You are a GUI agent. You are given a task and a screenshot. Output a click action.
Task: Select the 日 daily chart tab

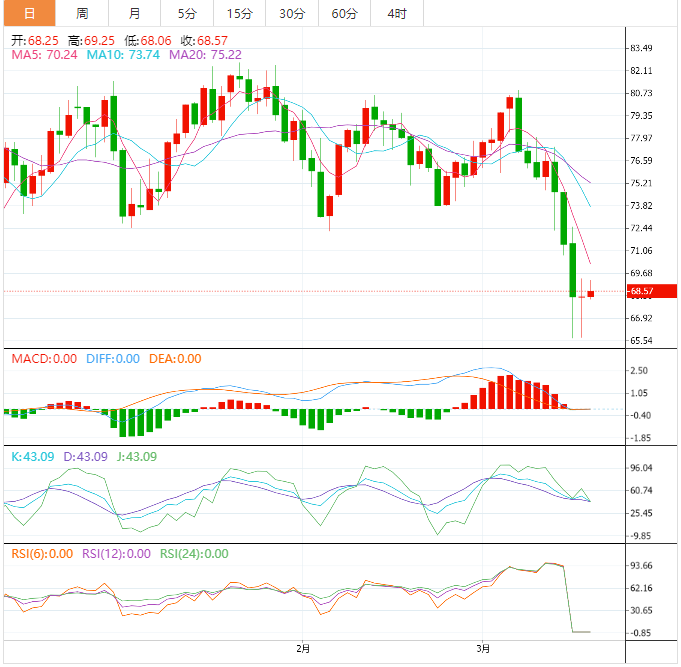(x=28, y=13)
